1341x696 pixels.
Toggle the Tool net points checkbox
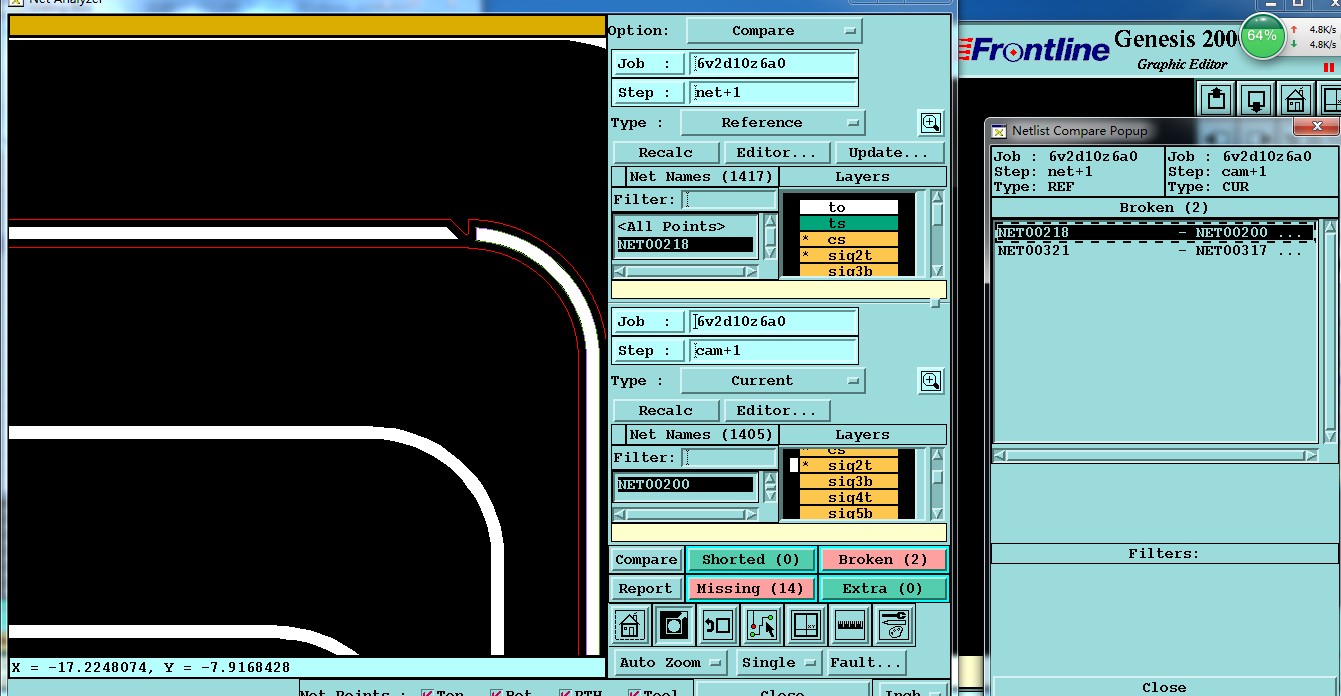point(634,693)
